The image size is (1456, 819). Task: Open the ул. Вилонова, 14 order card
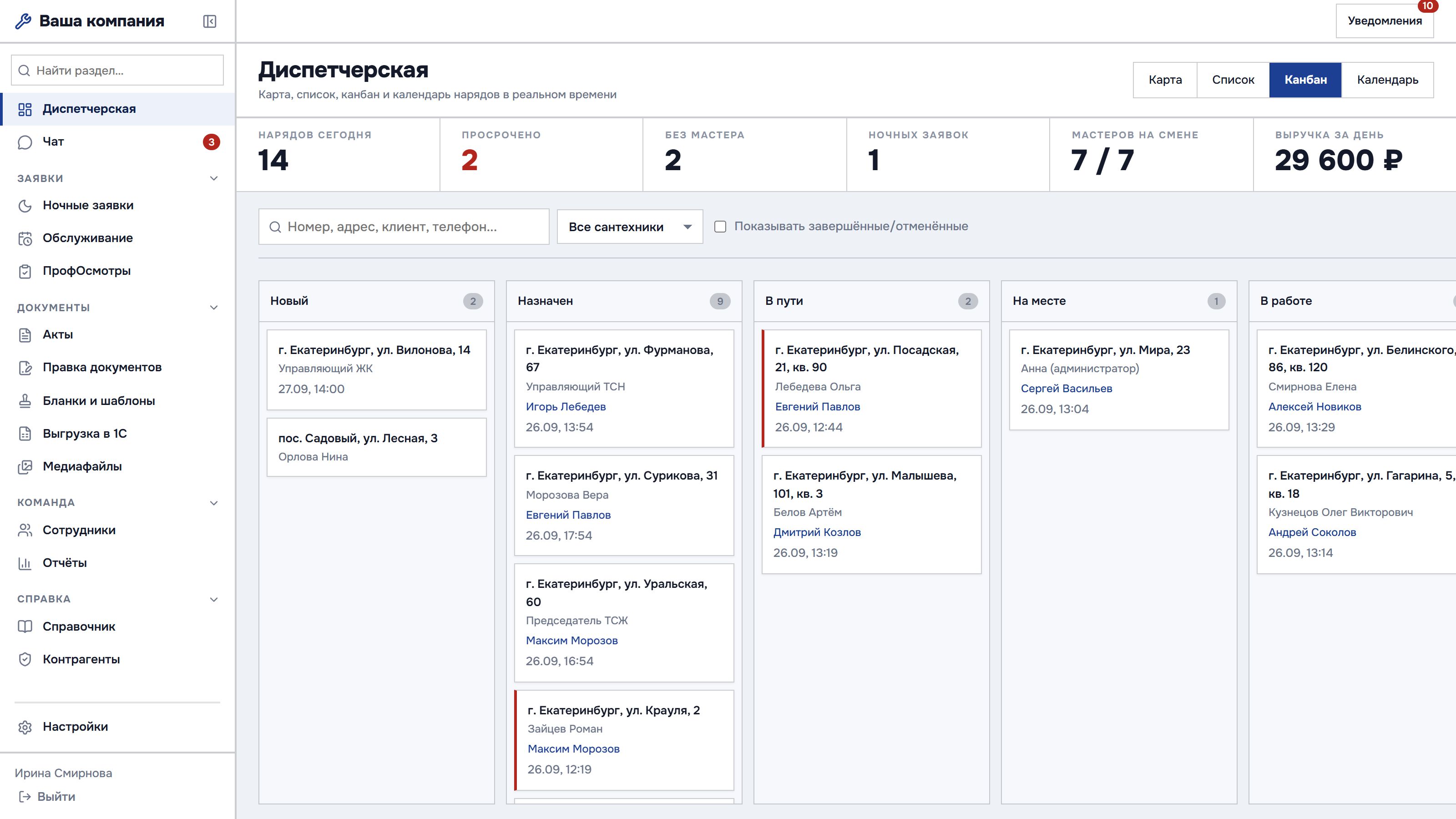coord(376,369)
